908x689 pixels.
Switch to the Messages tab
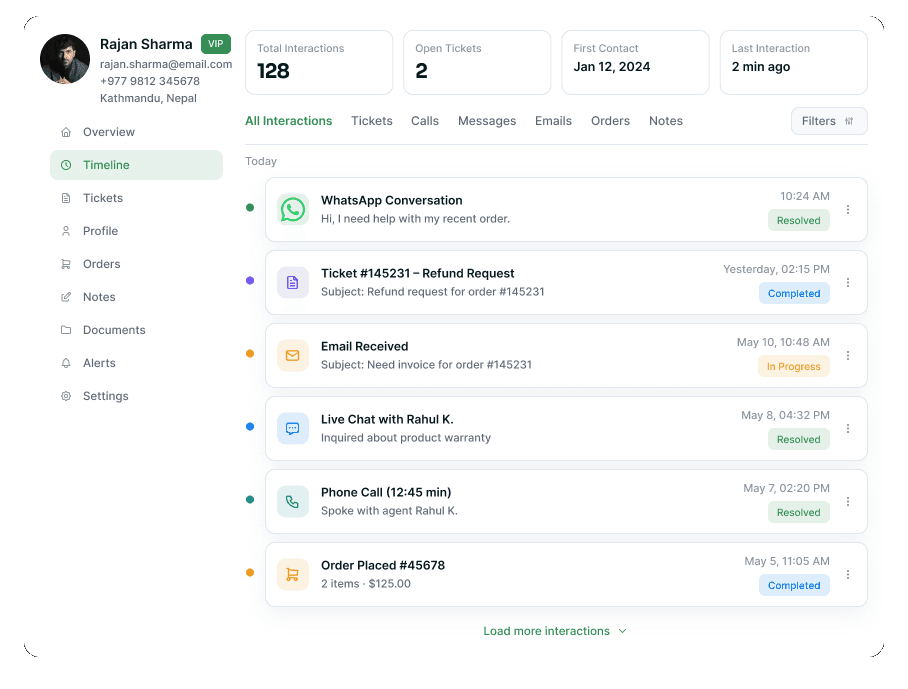pos(487,121)
